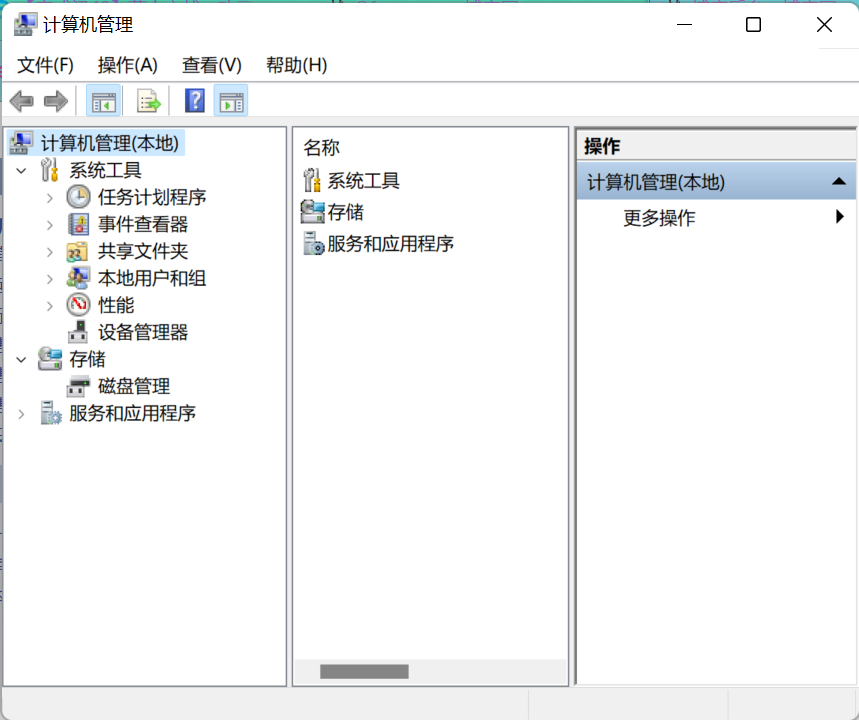Select 任务计划程序 in the tree

152,197
